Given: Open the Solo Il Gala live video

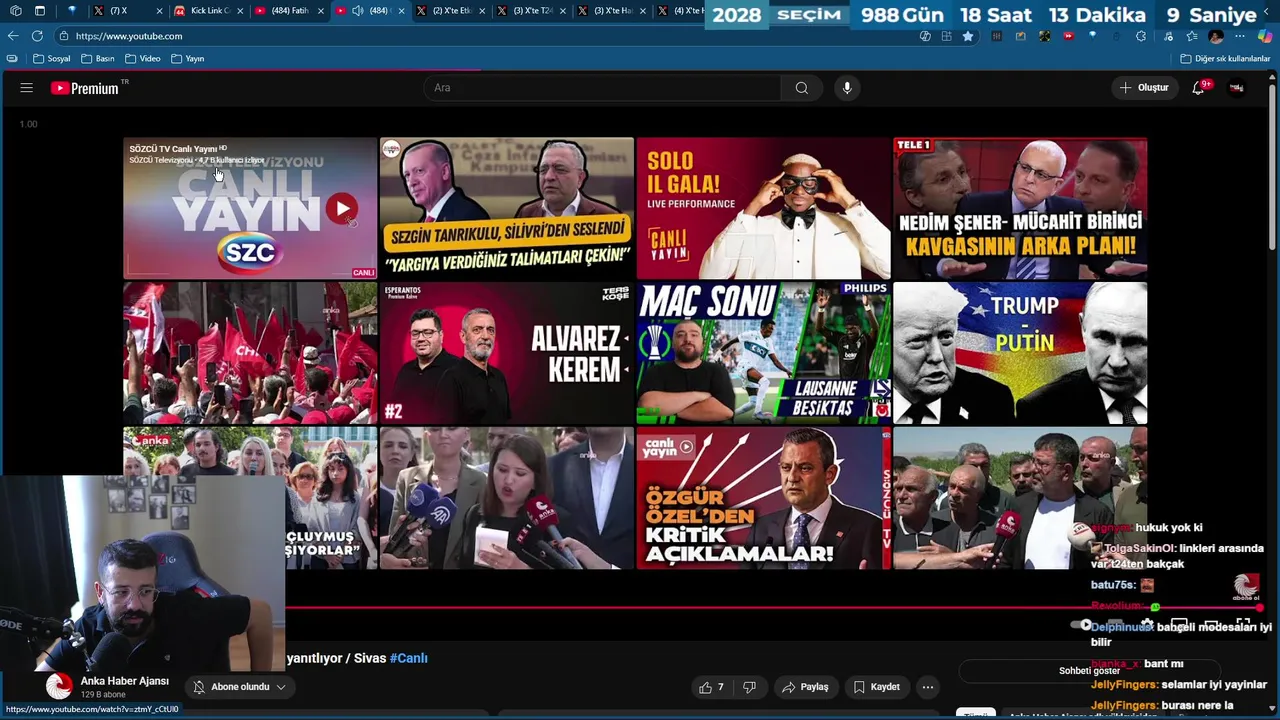Looking at the screenshot, I should (x=763, y=208).
